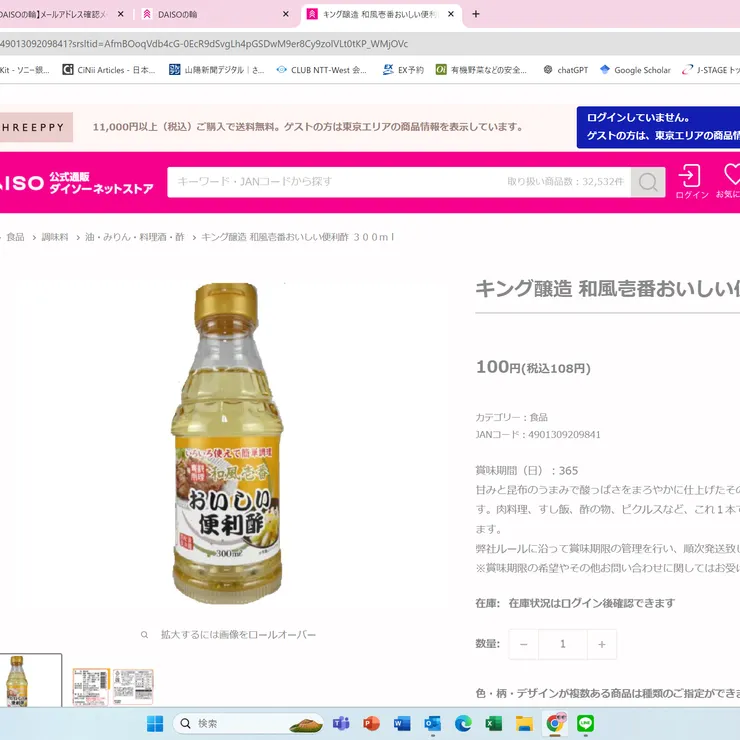The image size is (740, 740).
Task: Click JANコード 4901309209841 text
Action: click(538, 435)
